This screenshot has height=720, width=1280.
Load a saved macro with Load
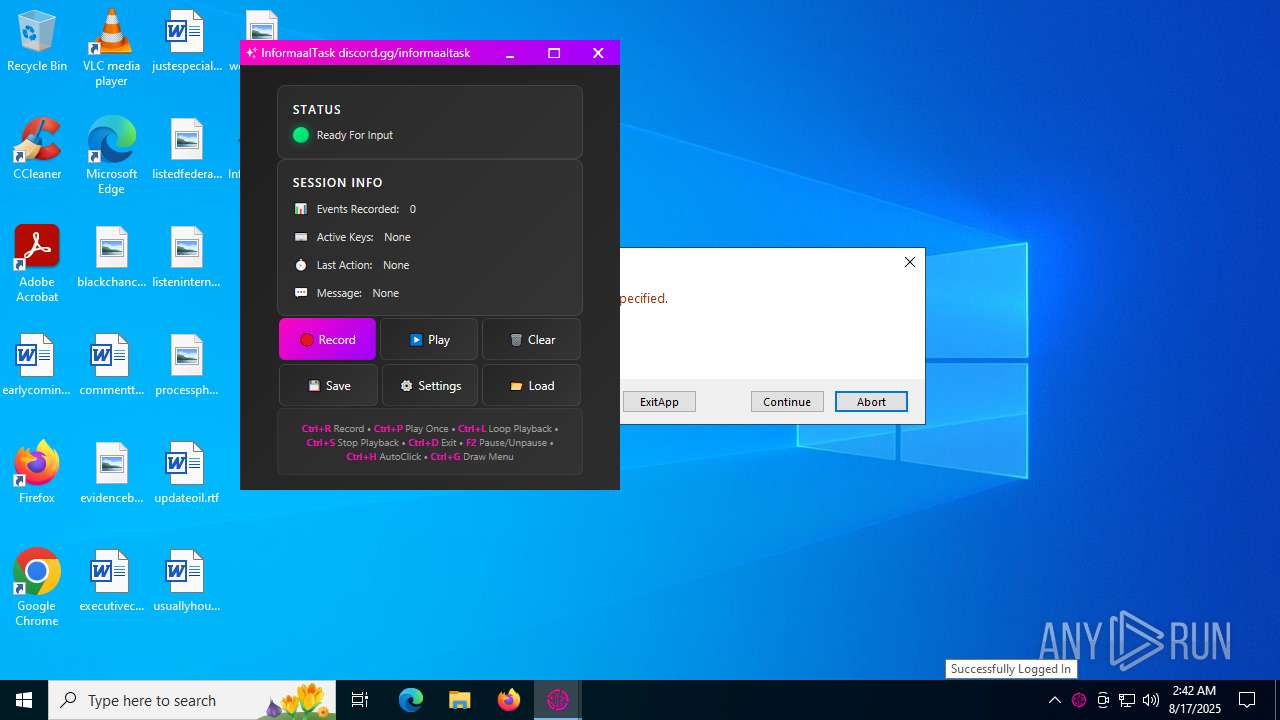tap(531, 386)
